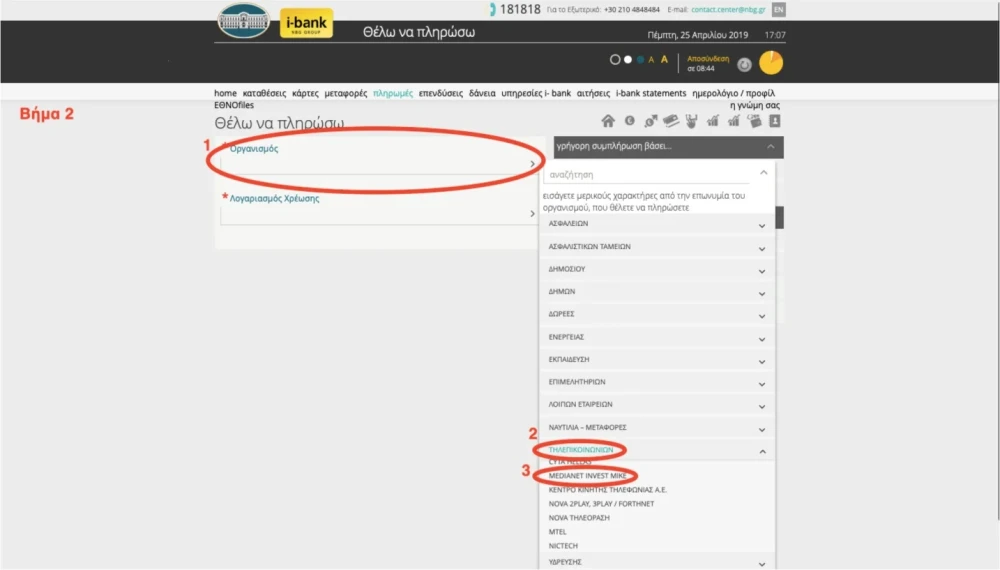1000x570 pixels.
Task: Open the πληρωμές menu
Action: (x=393, y=93)
